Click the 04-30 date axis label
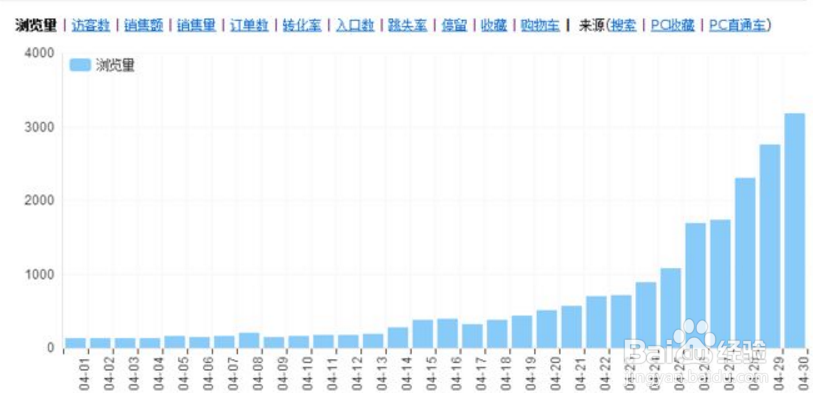813x406 pixels. click(x=803, y=375)
